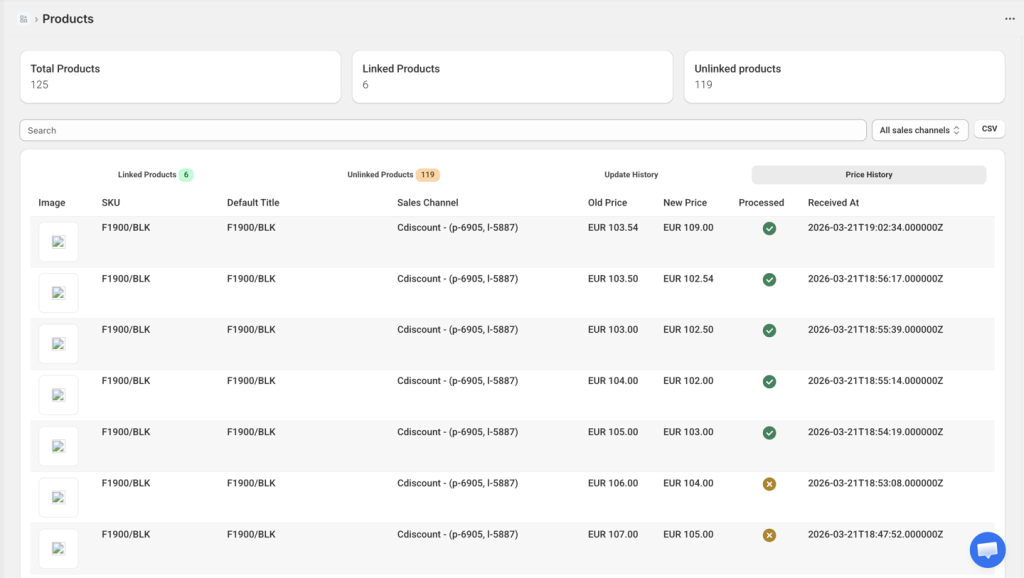Switch to the Linked Products tab
The height and width of the screenshot is (578, 1024).
[155, 175]
